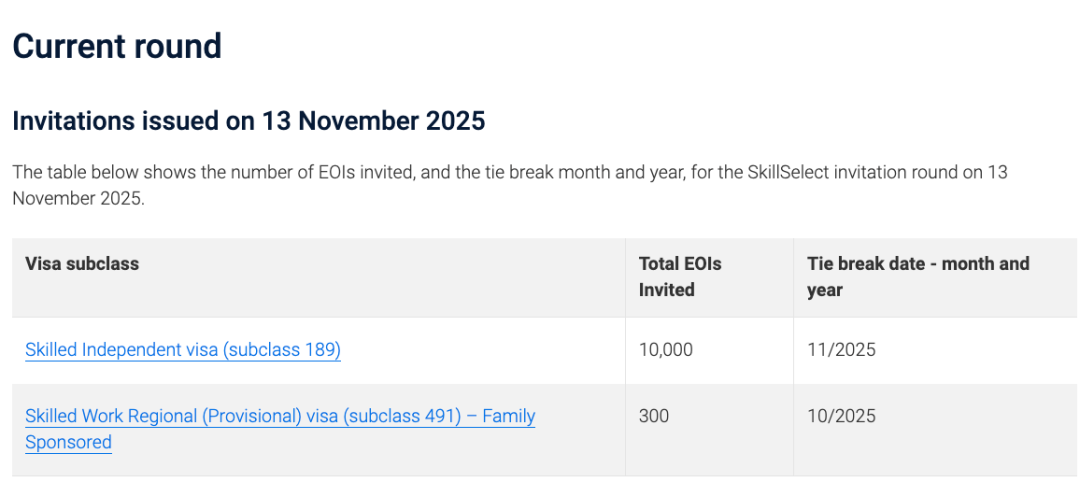Click the word "Sponsored" in the 491 link
This screenshot has width=1080, height=482.
click(68, 442)
